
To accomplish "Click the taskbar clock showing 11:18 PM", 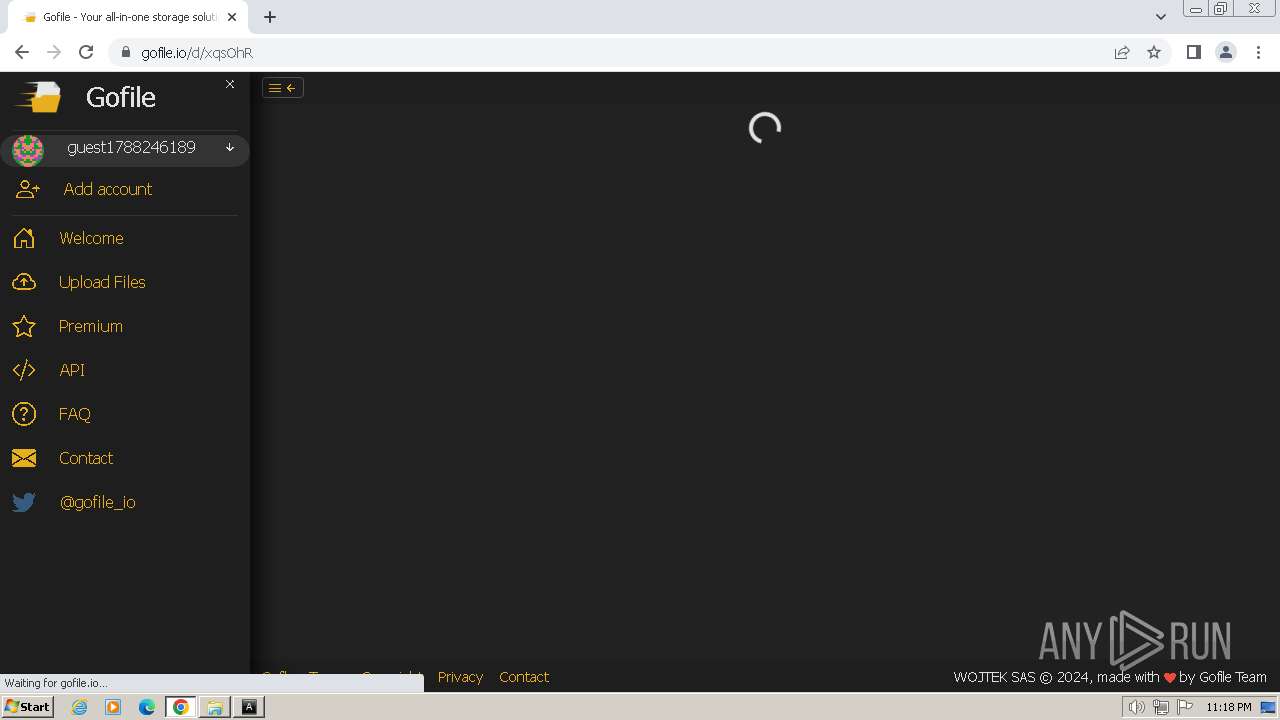I will [x=1229, y=707].
